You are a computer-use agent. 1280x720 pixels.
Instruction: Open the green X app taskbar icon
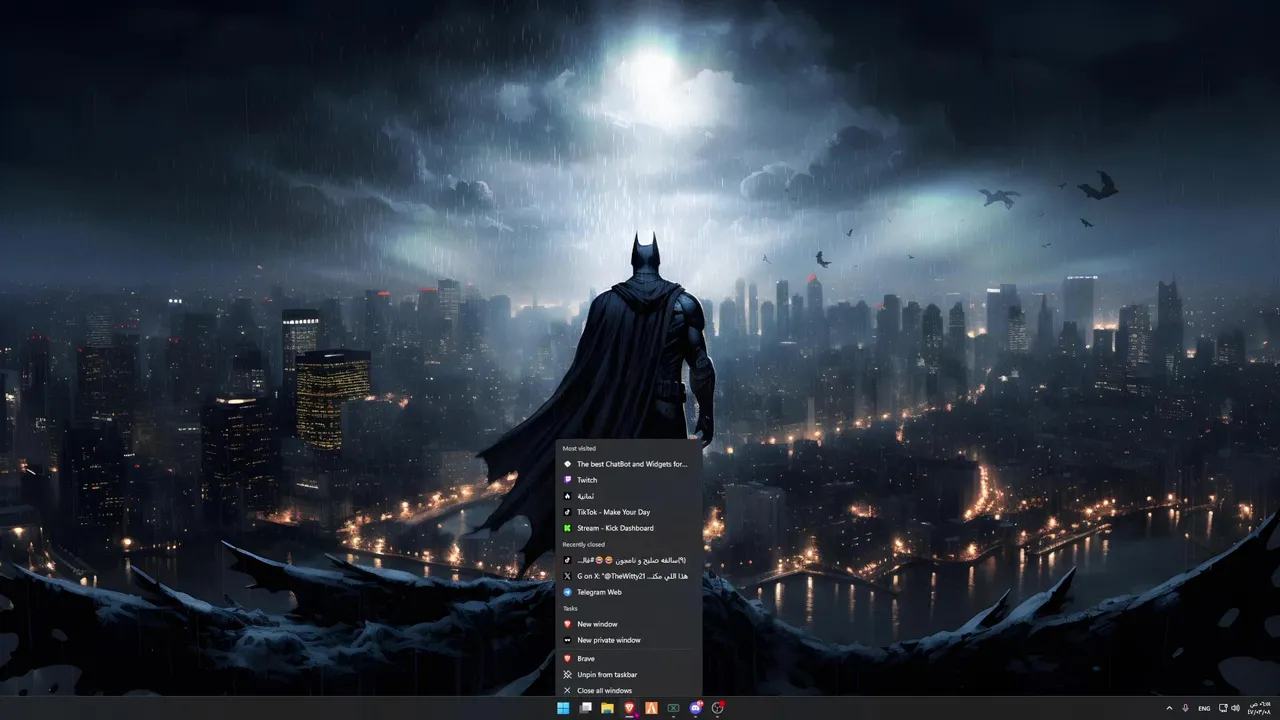(673, 708)
